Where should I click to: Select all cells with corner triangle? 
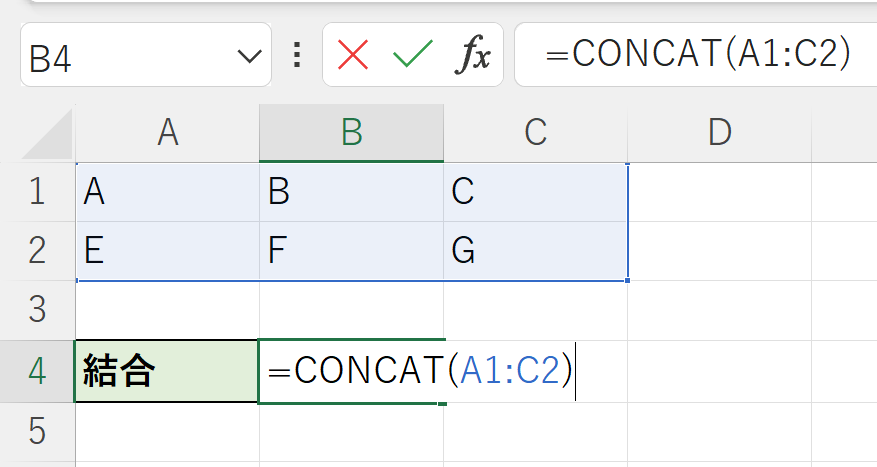tap(48, 134)
